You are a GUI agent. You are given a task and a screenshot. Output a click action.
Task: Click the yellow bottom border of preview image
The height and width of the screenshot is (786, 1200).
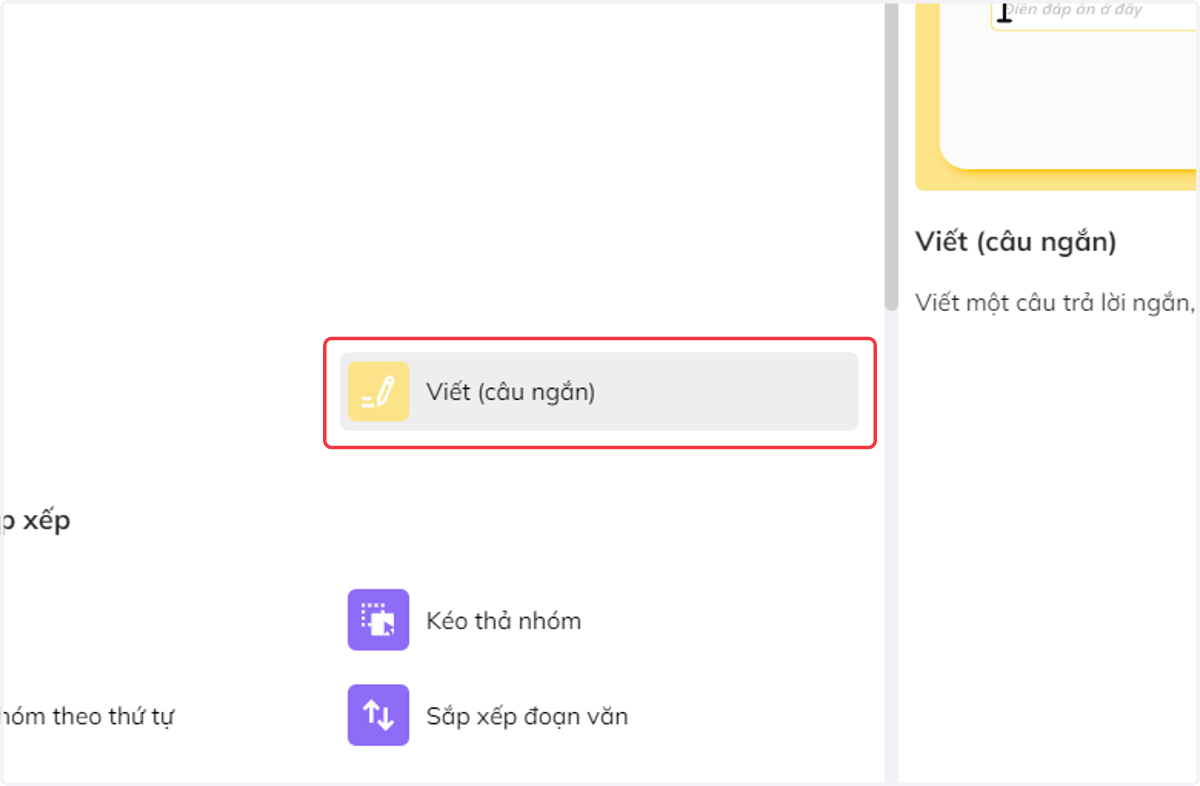click(x=1057, y=181)
